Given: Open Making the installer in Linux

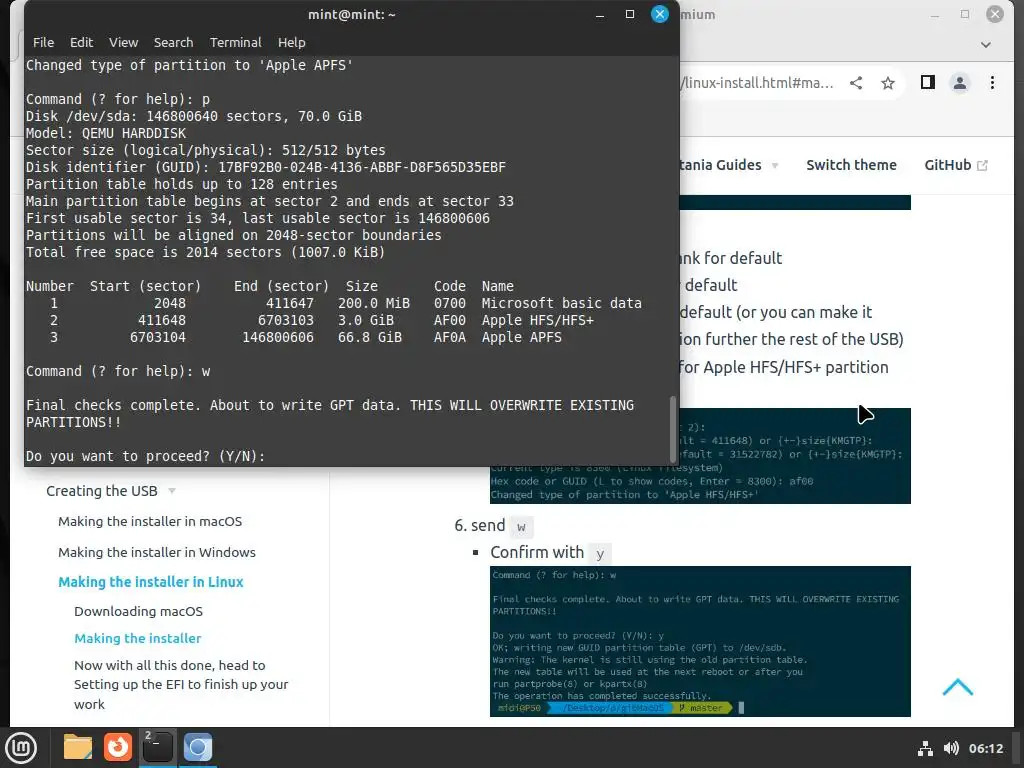Looking at the screenshot, I should pos(151,582).
